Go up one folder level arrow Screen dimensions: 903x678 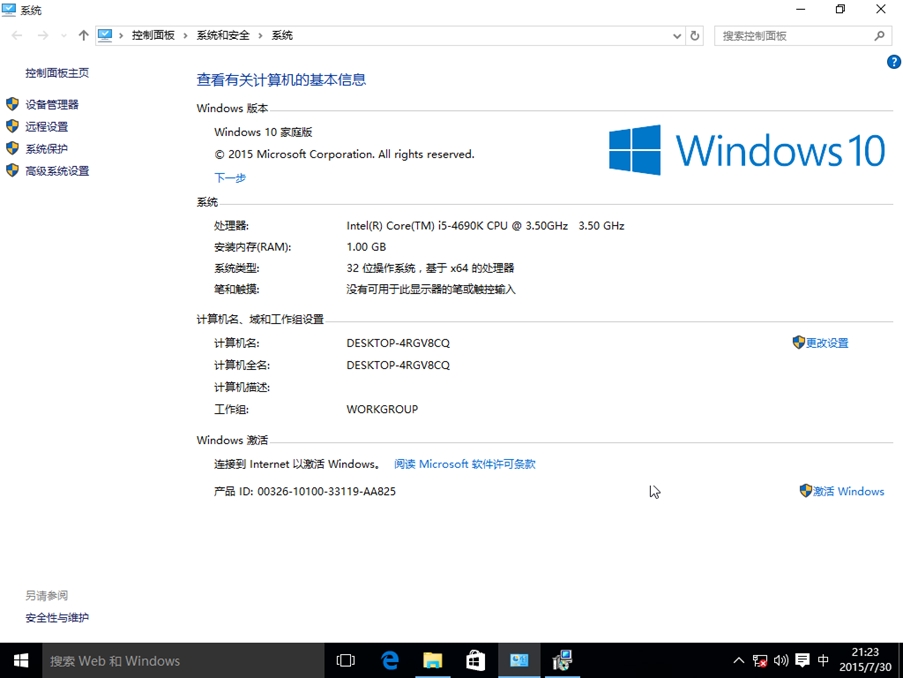click(x=84, y=36)
